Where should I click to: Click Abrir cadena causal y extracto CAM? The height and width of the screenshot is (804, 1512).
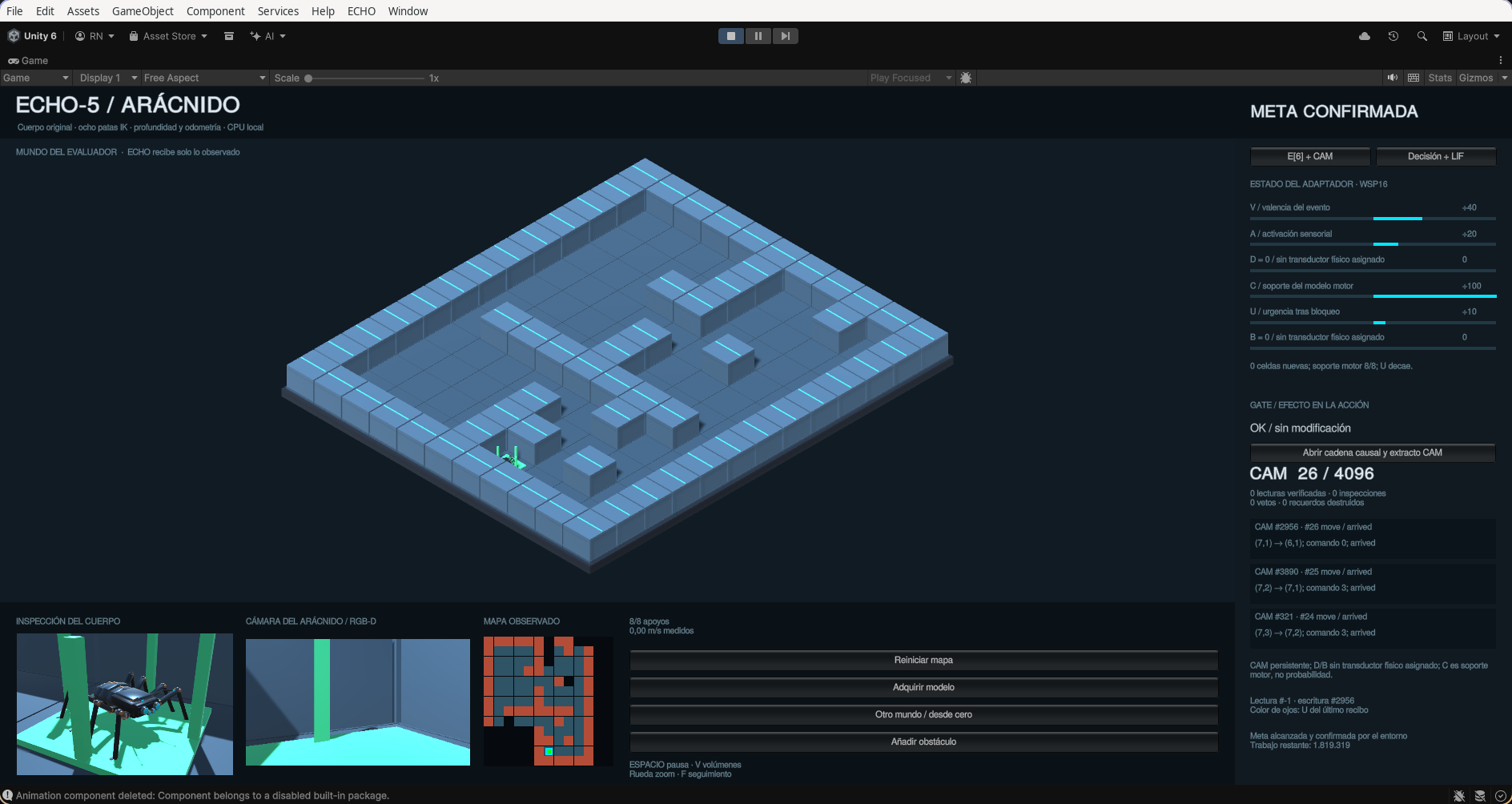coord(1373,452)
